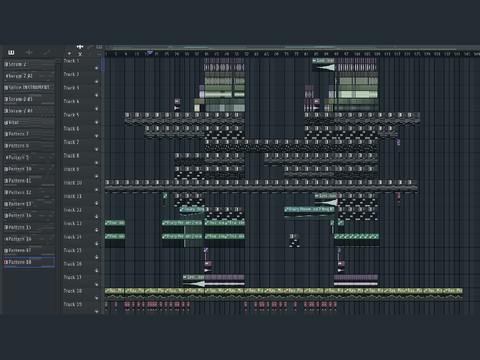480x360 pixels.
Task: Click the Track 8 header name
Action: [72, 156]
